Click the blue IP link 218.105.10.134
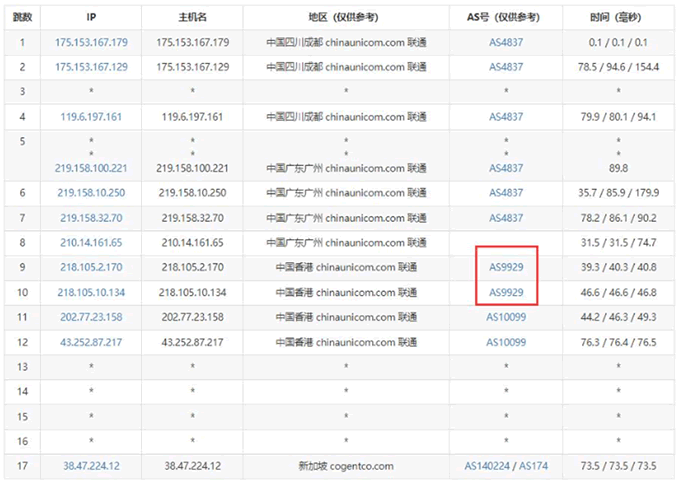Screen dimensions: 680x484 coord(92,292)
